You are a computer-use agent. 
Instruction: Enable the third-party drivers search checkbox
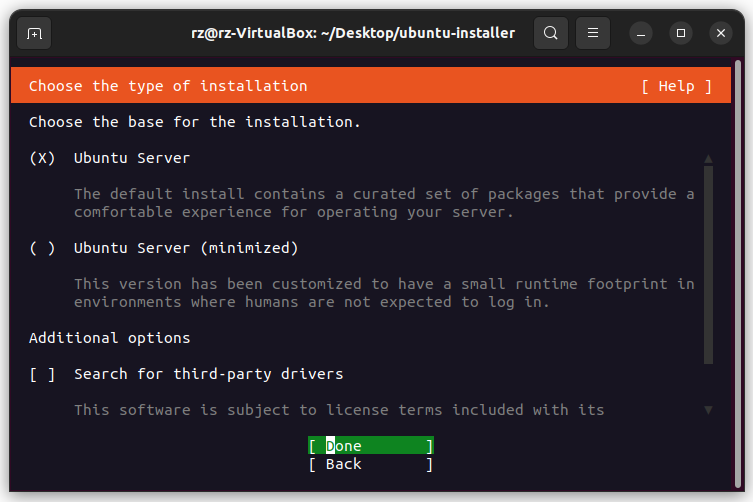pyautogui.click(x=43, y=374)
